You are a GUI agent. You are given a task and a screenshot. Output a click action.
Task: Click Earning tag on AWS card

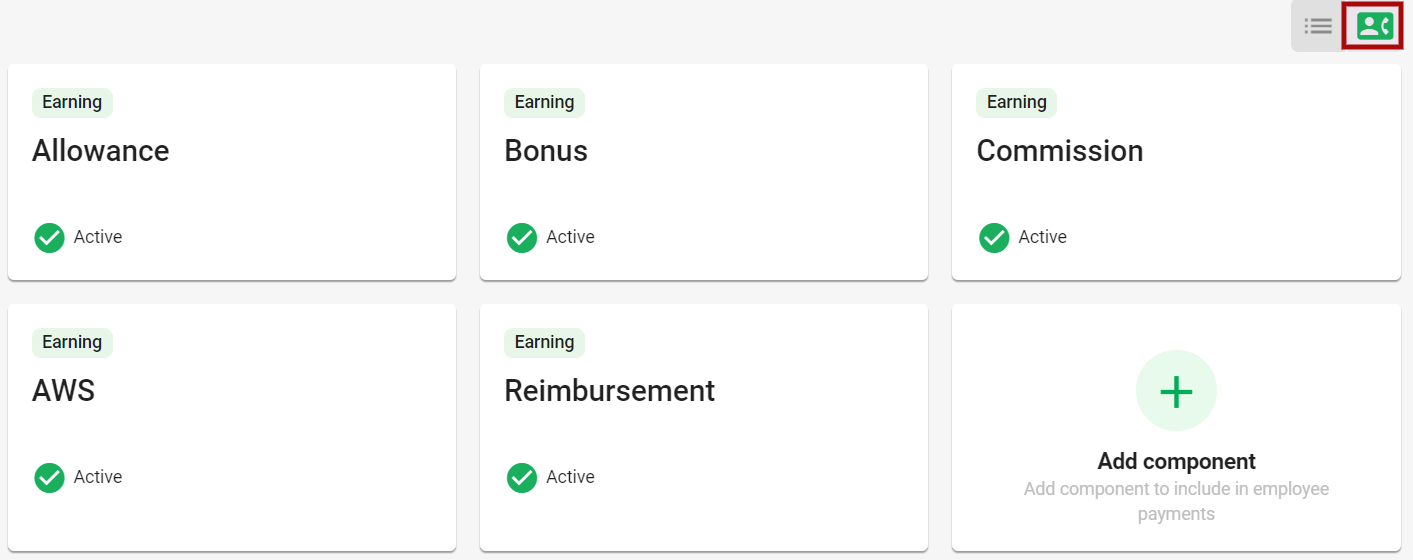(x=72, y=342)
